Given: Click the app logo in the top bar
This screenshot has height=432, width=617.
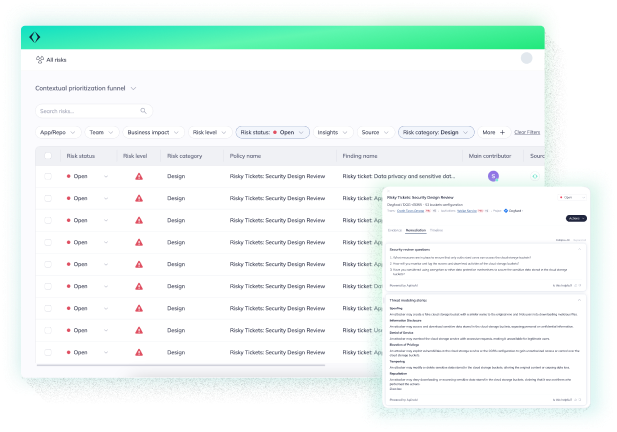Looking at the screenshot, I should (35, 38).
